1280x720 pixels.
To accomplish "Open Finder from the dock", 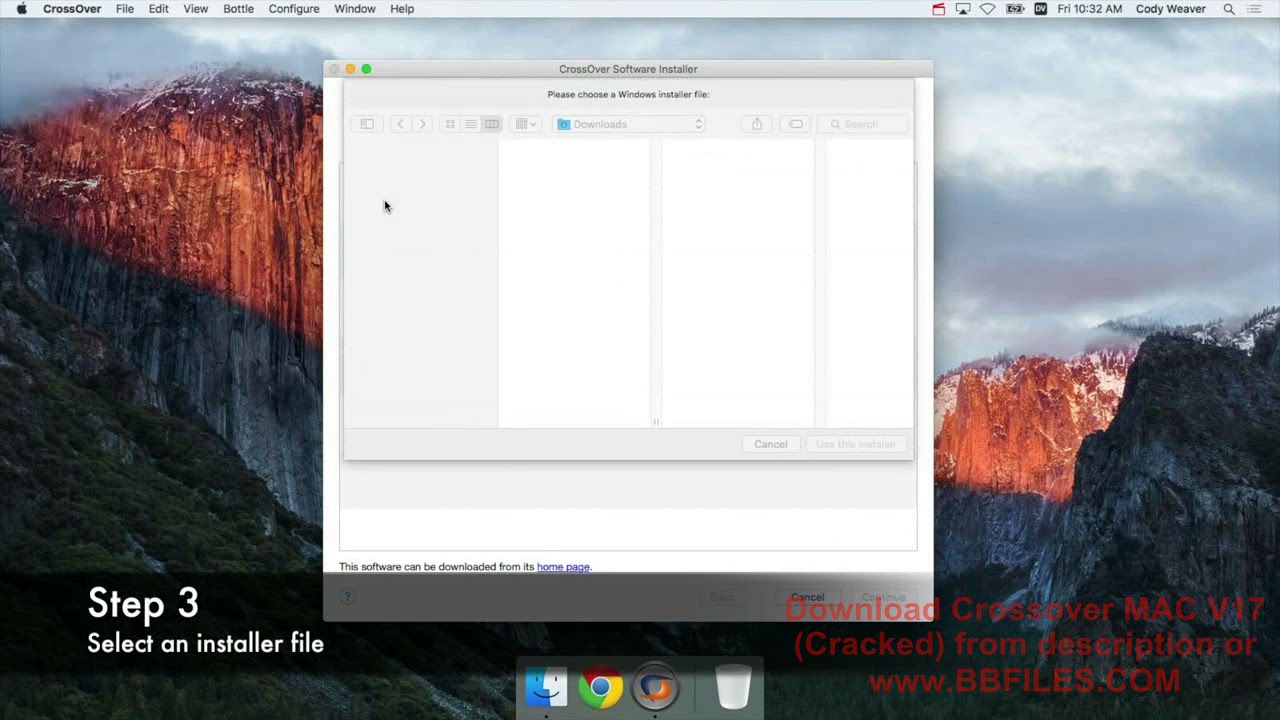I will [x=546, y=688].
